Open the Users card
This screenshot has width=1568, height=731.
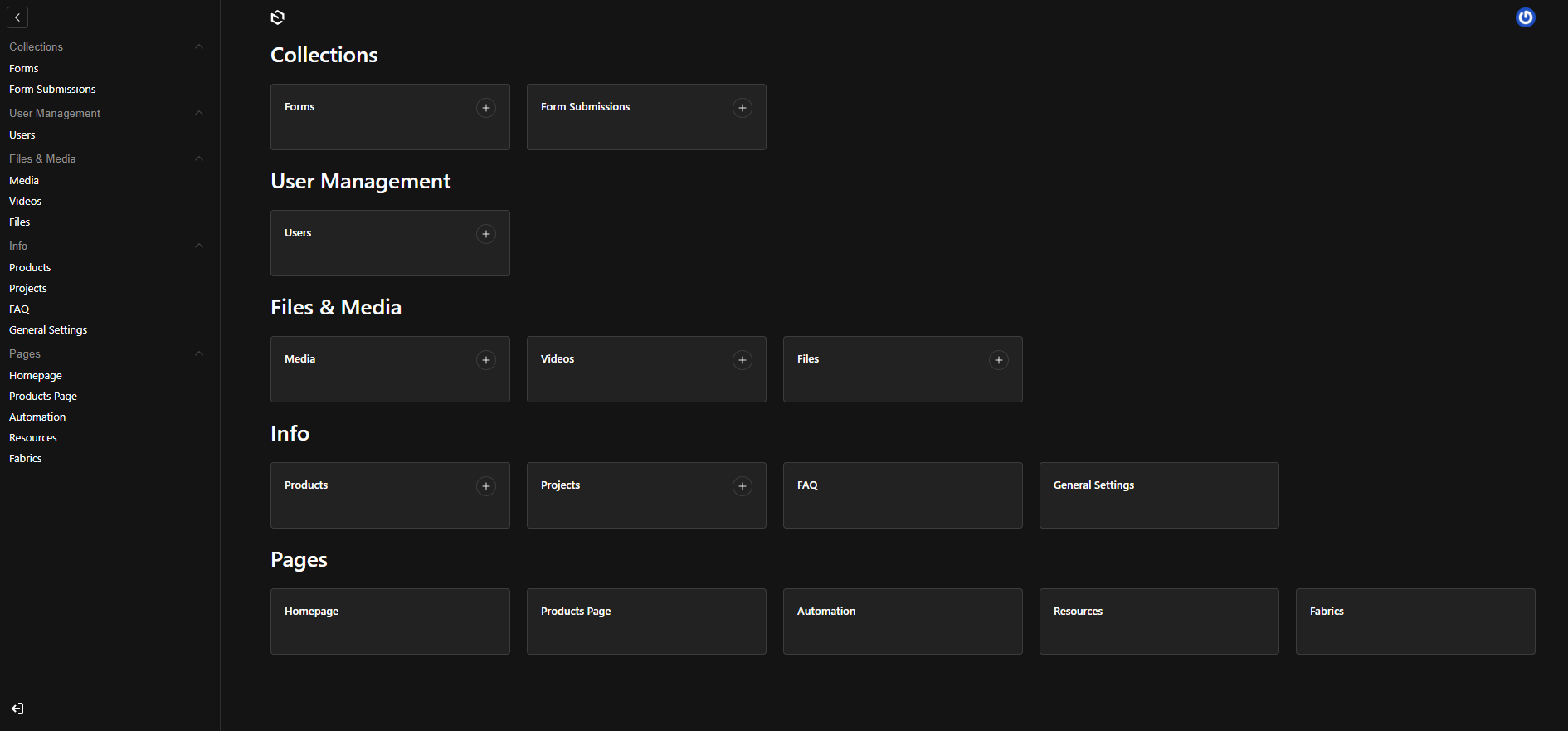click(390, 243)
